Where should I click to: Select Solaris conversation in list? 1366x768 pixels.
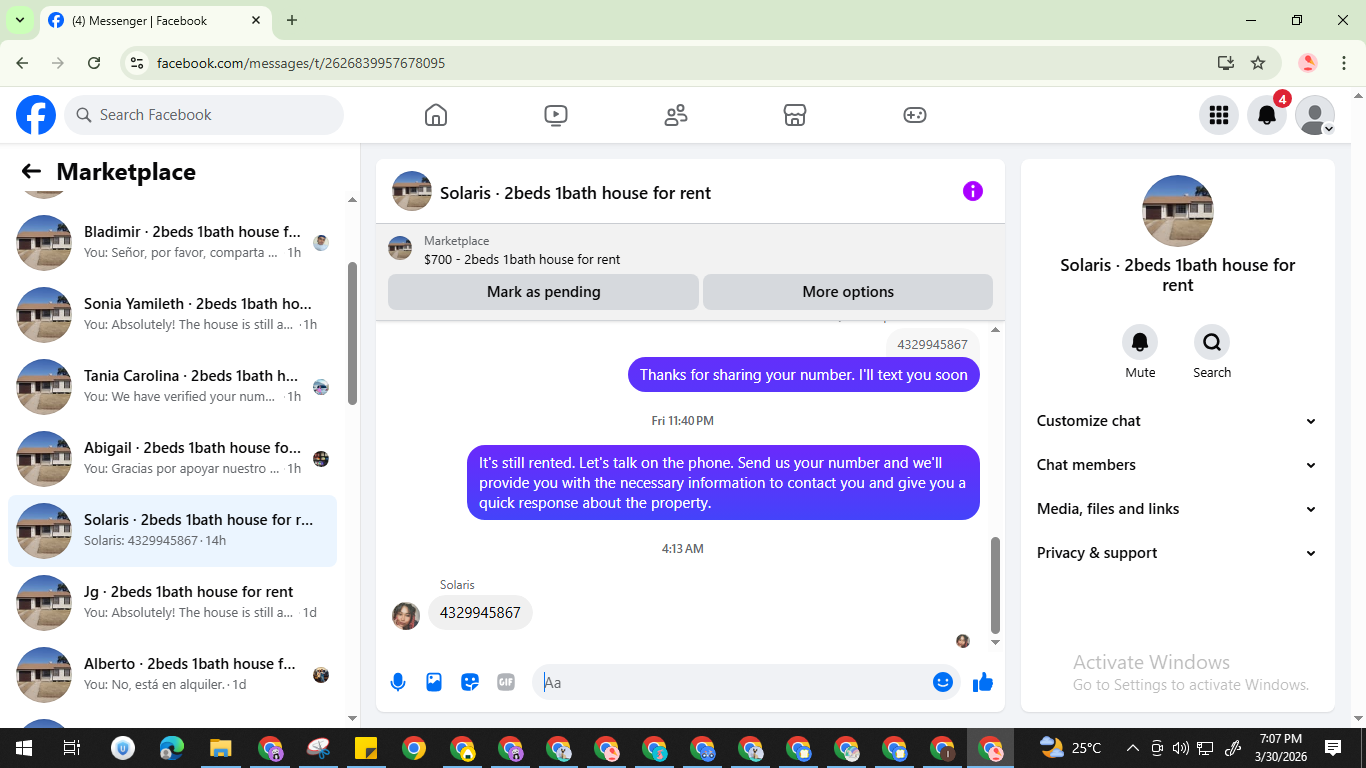click(x=172, y=530)
